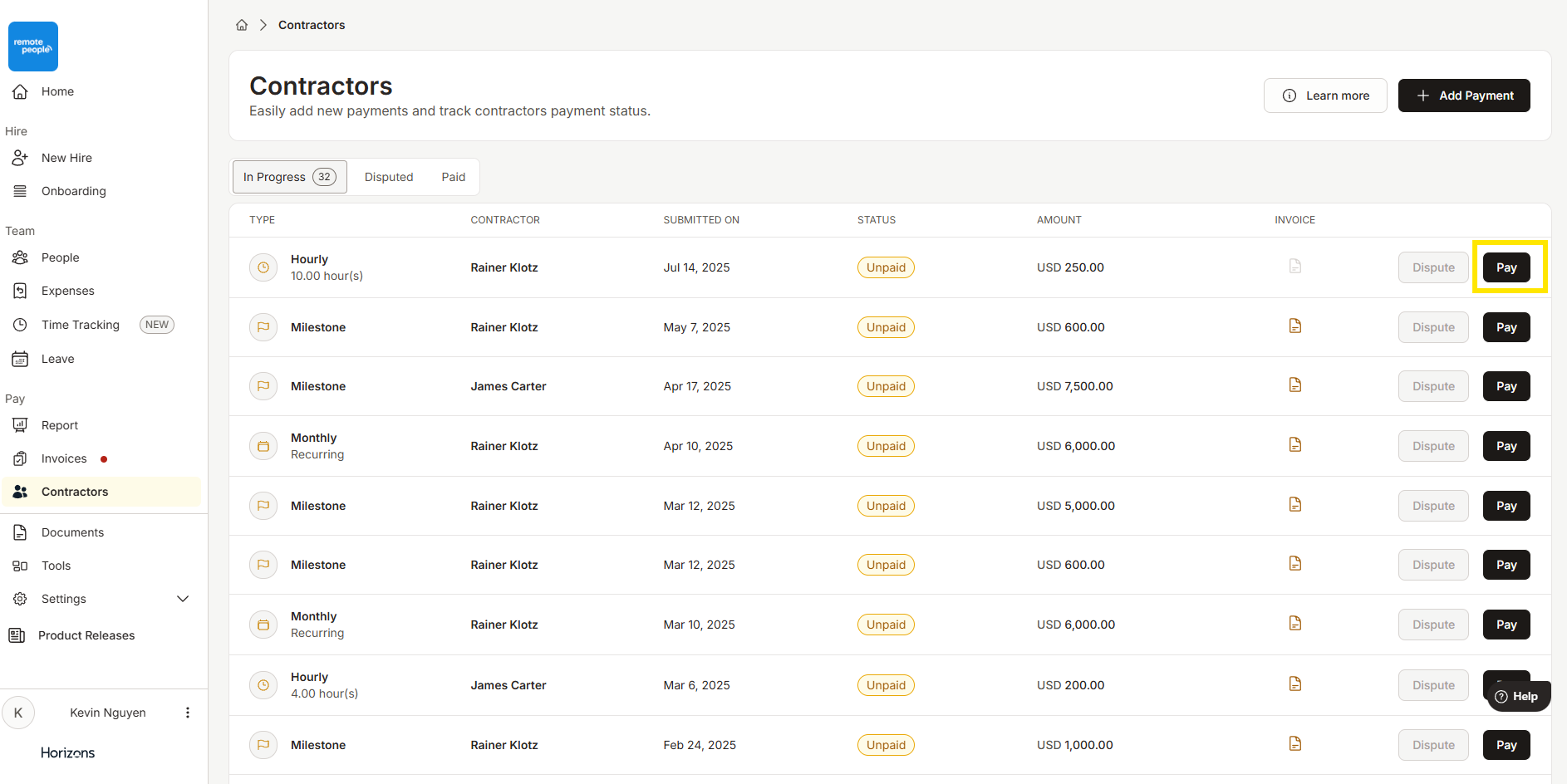Click the Help chat widget

click(1517, 697)
